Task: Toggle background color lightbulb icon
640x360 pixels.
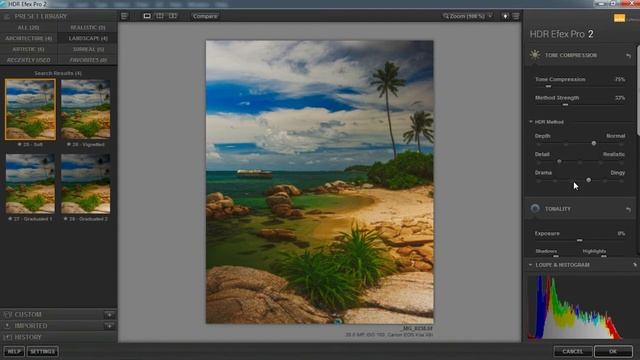Action: tap(505, 16)
